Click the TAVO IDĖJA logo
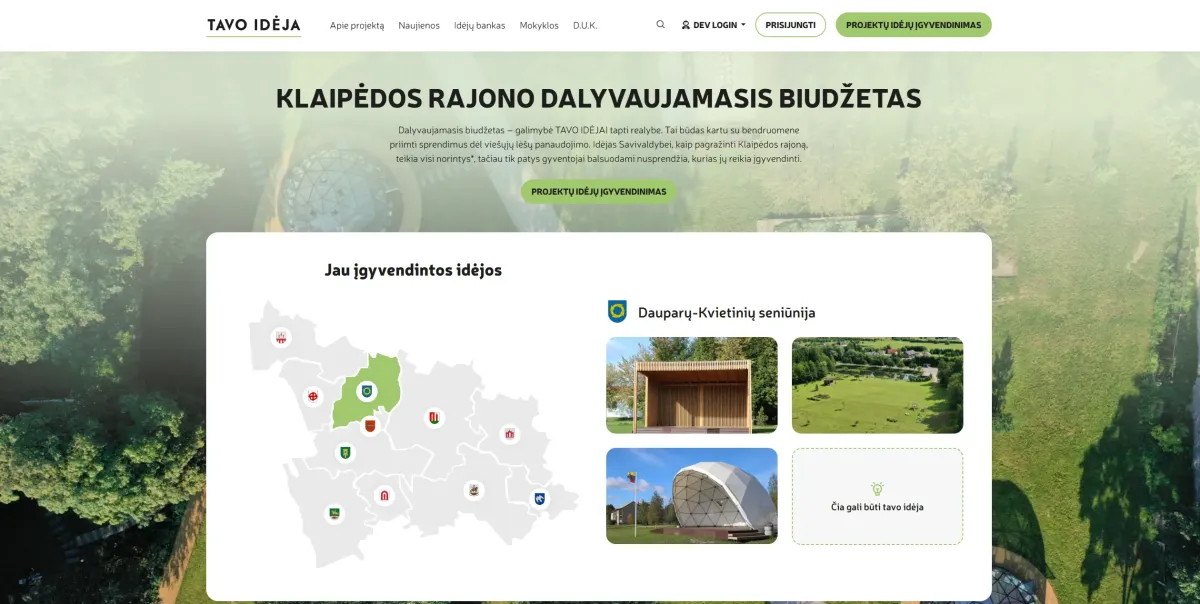 click(x=253, y=25)
